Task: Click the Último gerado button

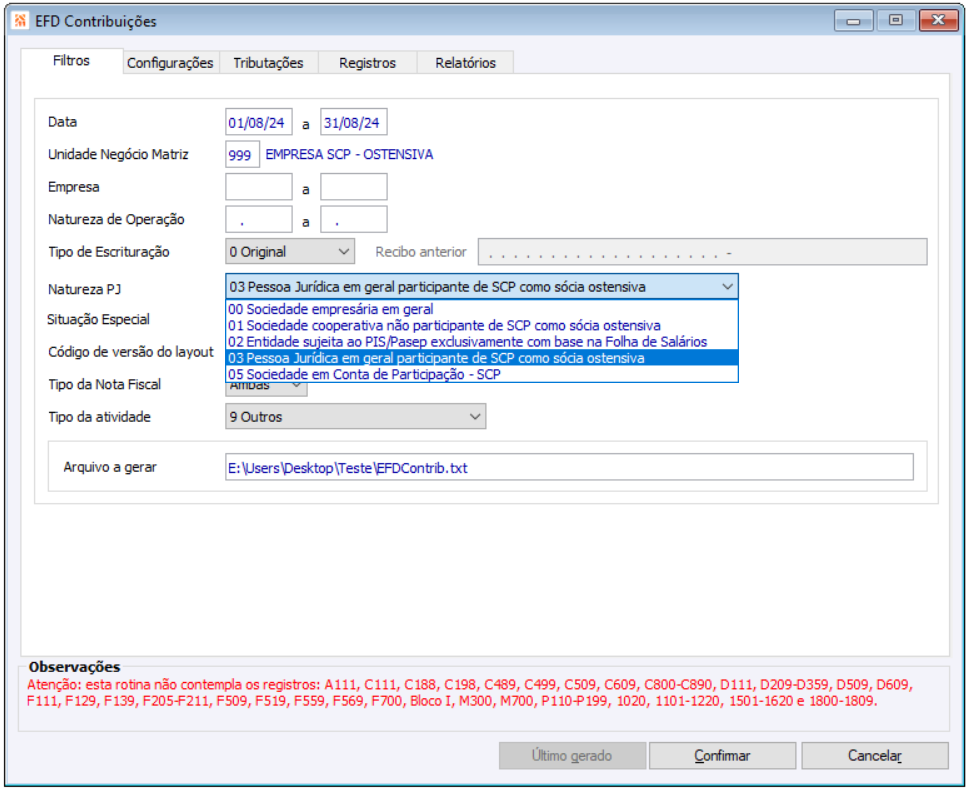Action: 572,755
